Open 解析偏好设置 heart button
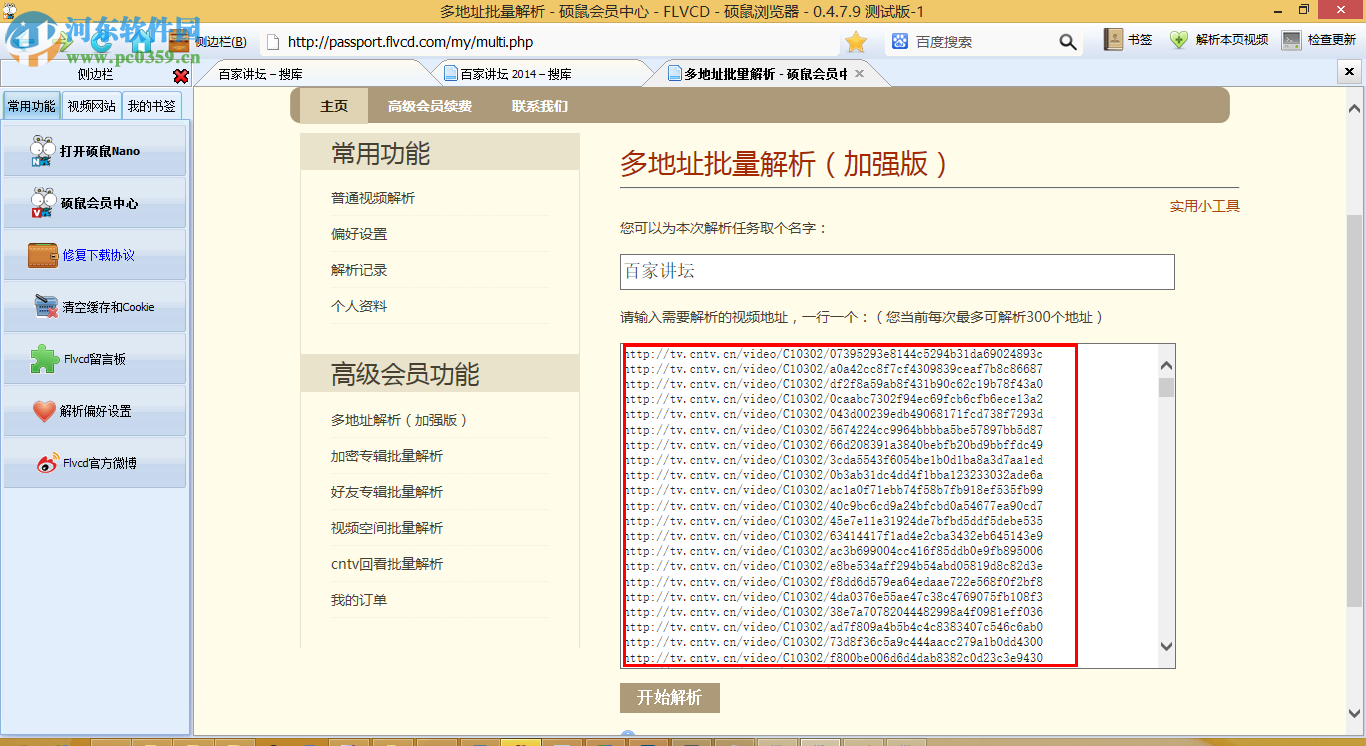1366x746 pixels. coord(95,411)
